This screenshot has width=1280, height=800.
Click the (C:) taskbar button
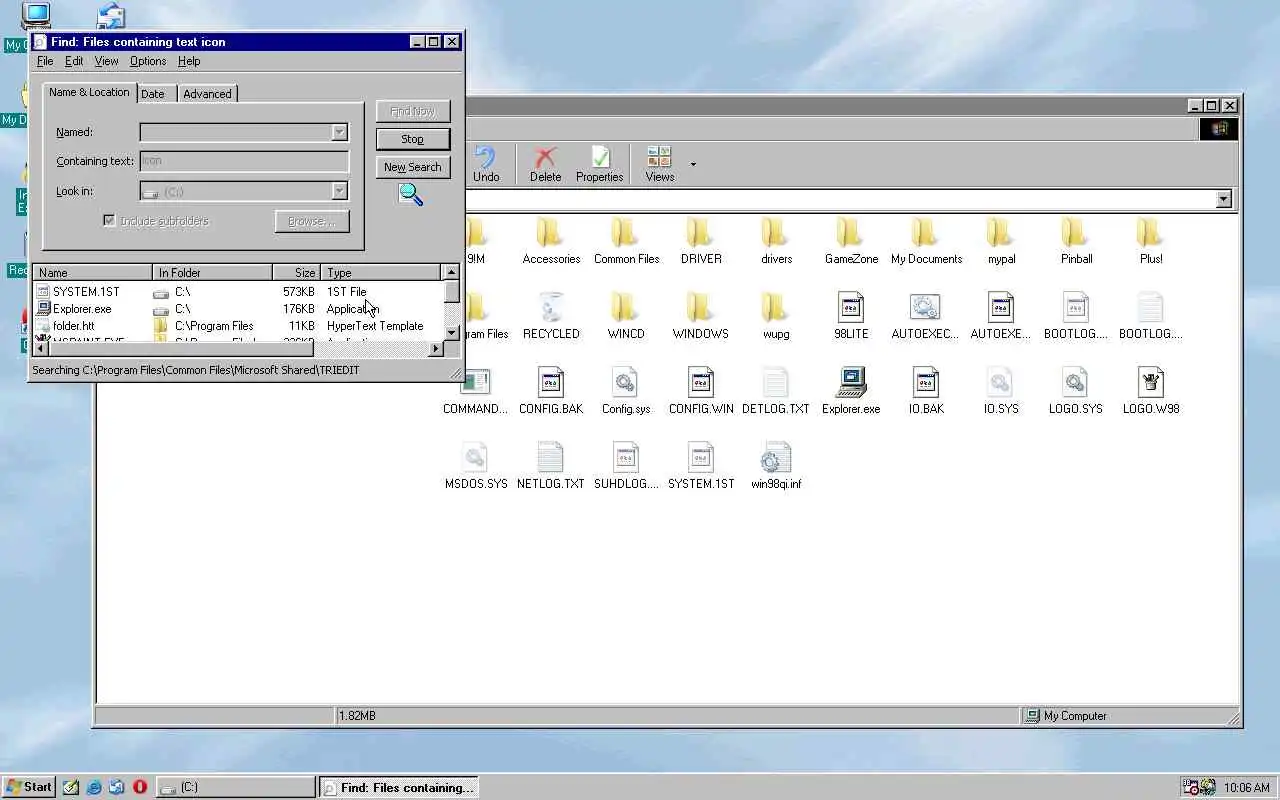point(236,787)
